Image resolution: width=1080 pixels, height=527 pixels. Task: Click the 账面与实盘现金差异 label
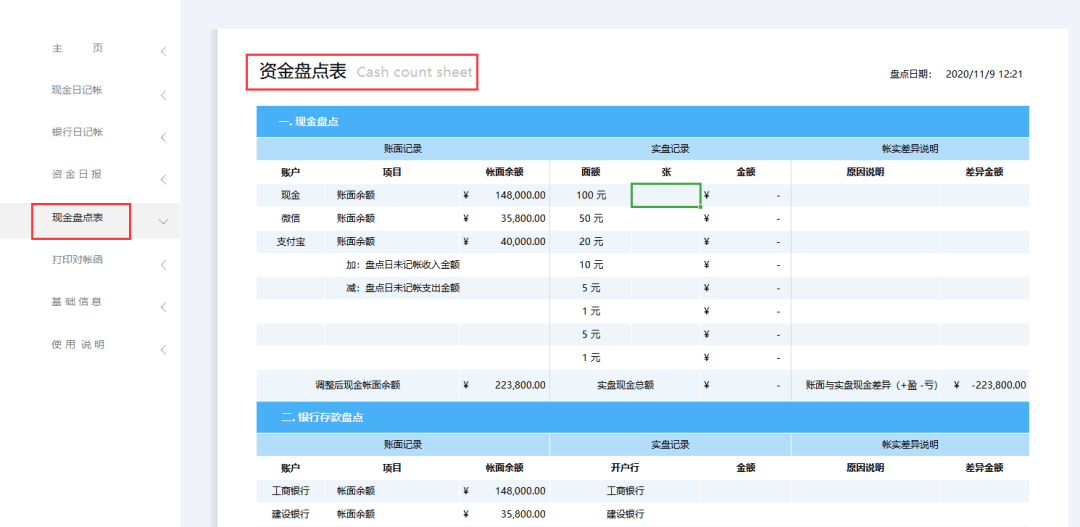coord(872,385)
